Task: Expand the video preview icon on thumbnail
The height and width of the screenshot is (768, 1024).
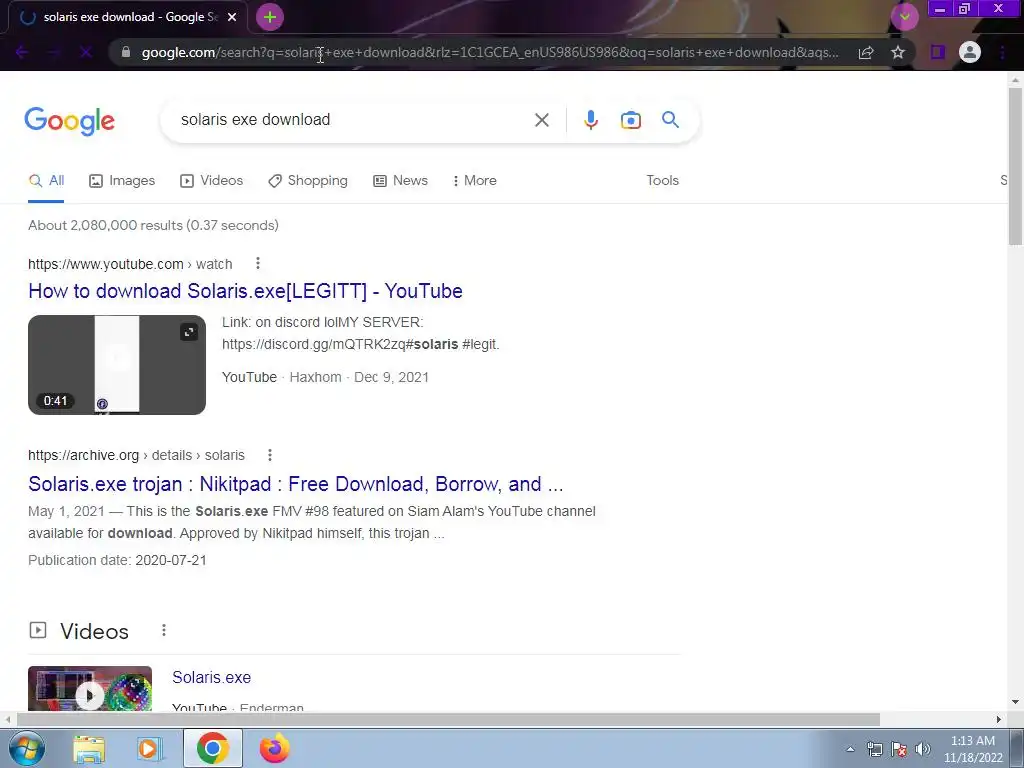Action: [x=189, y=332]
